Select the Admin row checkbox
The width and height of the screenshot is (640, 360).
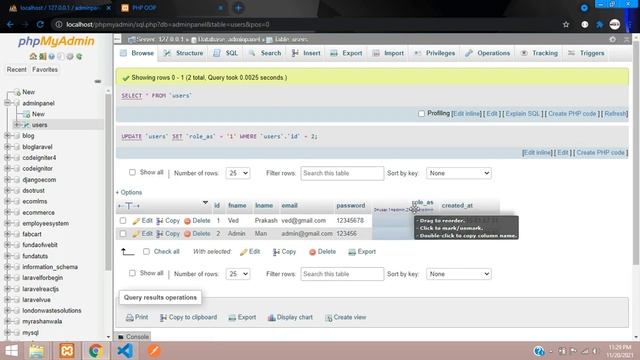coord(123,234)
